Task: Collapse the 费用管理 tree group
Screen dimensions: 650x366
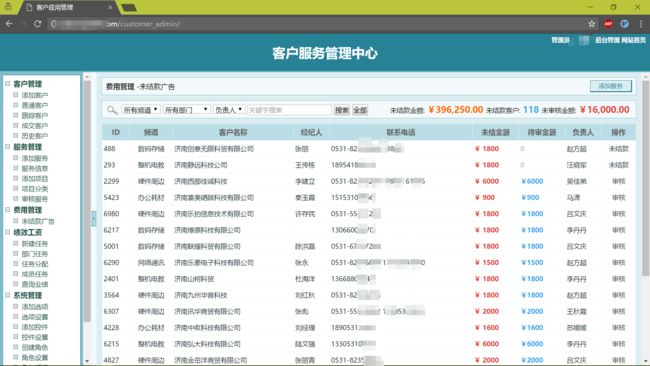Action: [7, 210]
